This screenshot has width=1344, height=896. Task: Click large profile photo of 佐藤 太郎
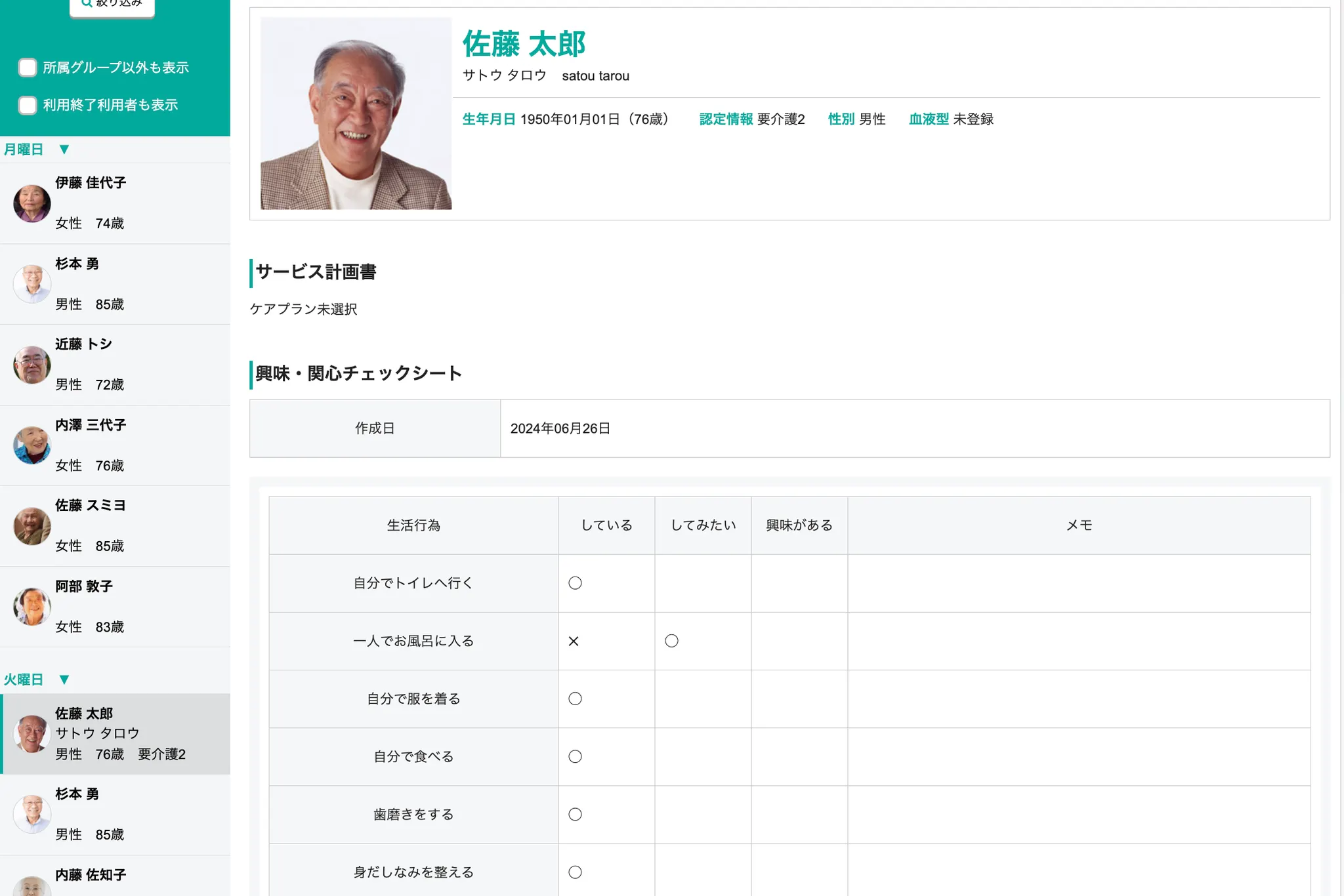(x=356, y=113)
